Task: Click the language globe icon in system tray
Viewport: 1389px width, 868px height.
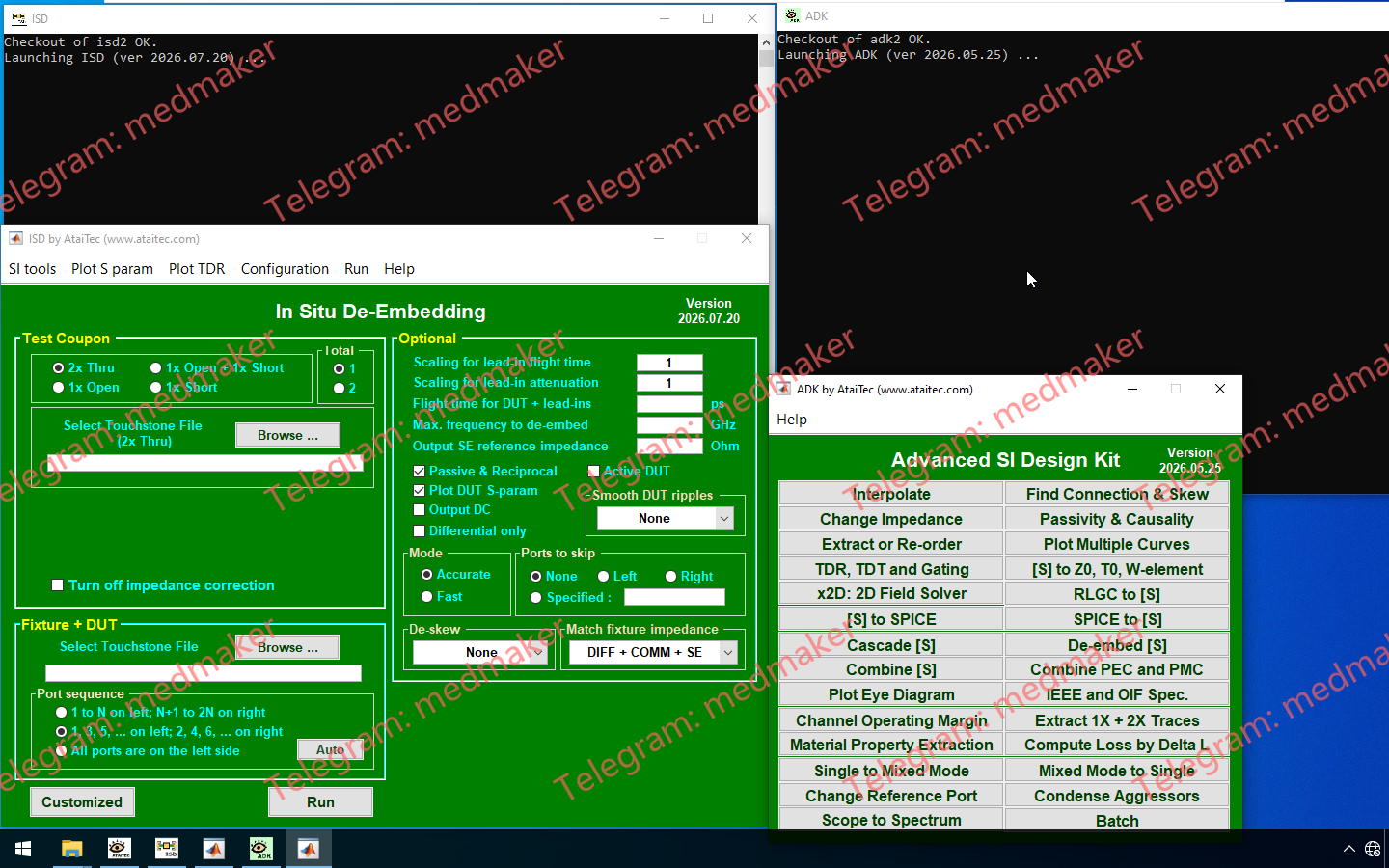Action: (1373, 849)
